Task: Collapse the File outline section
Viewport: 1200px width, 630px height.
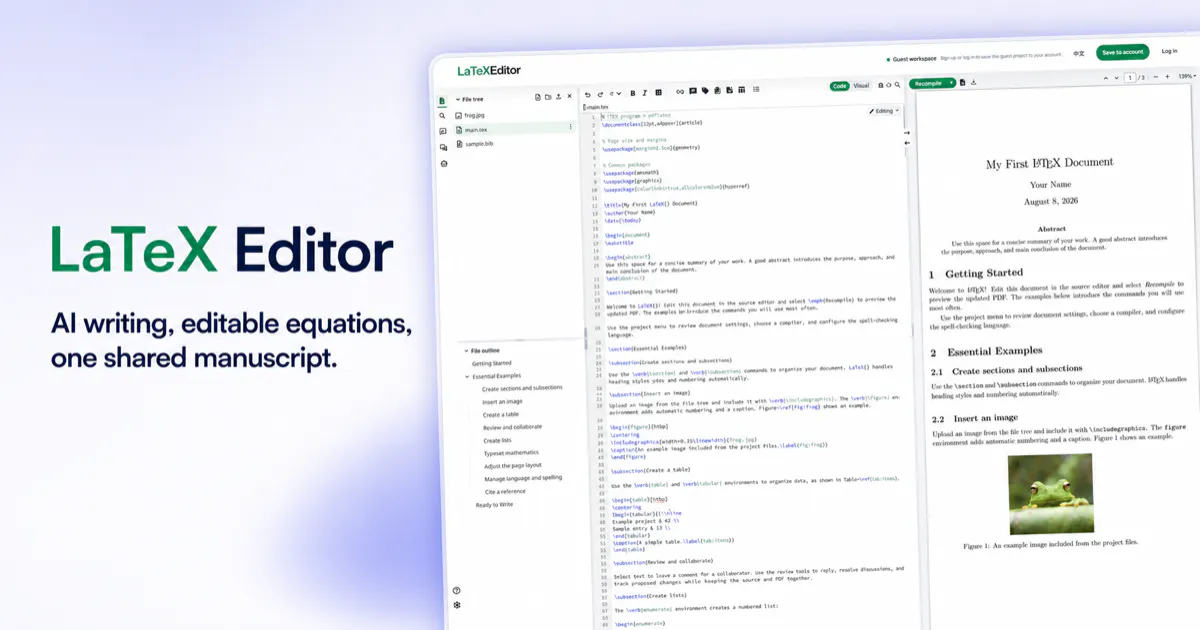Action: (x=466, y=351)
